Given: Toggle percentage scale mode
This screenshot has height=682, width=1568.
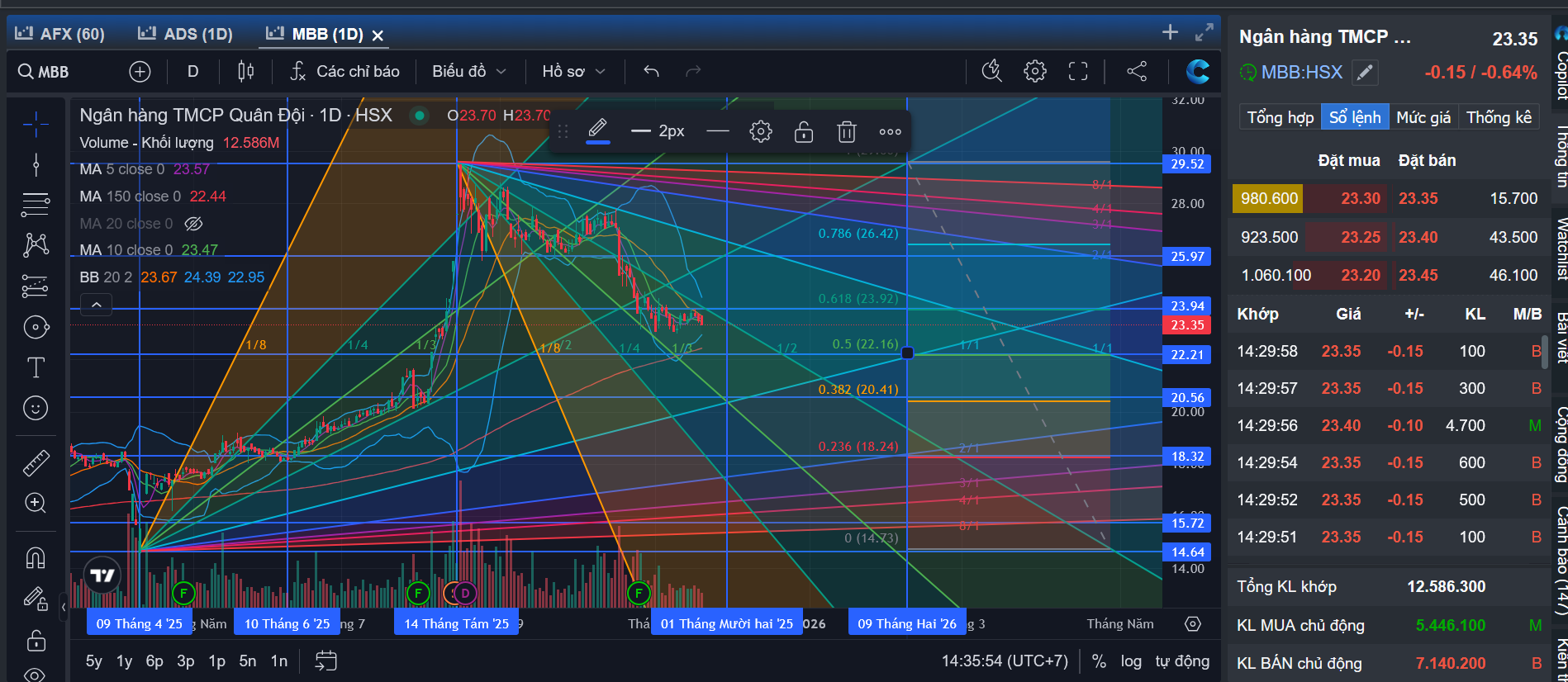Looking at the screenshot, I should pos(1099,661).
